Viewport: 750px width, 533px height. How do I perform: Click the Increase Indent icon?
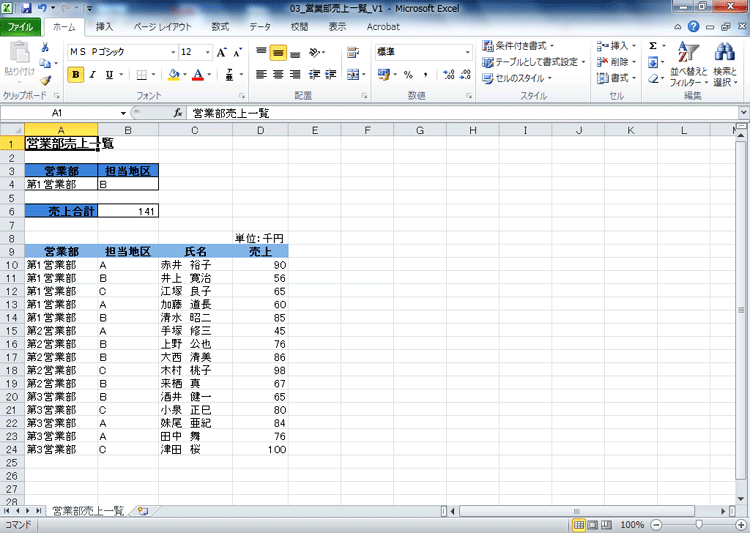[x=331, y=75]
